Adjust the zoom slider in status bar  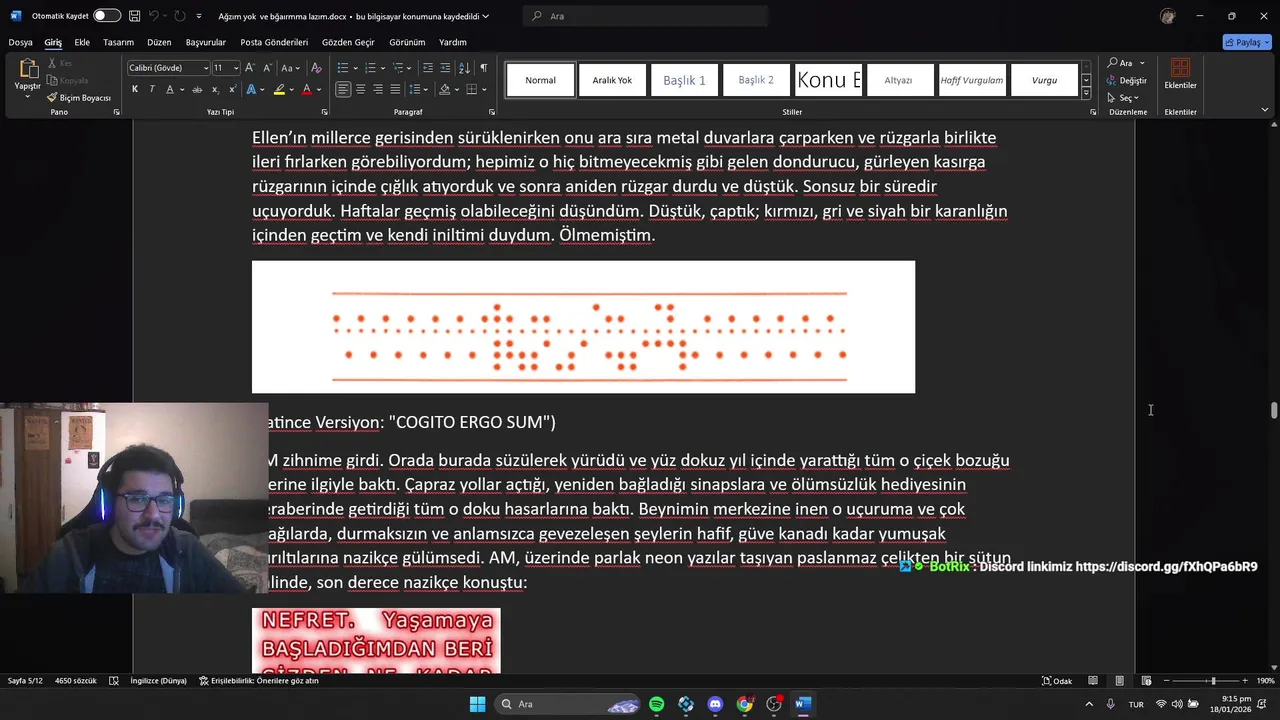1212,681
